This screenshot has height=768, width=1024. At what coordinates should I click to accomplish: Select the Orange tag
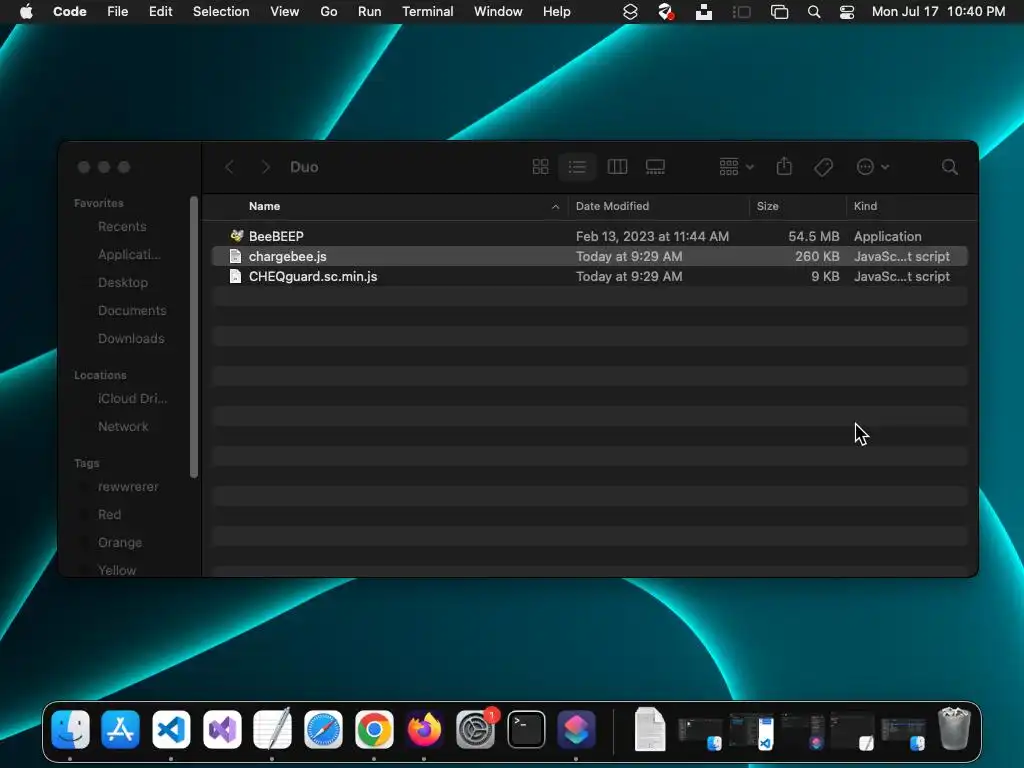(120, 543)
